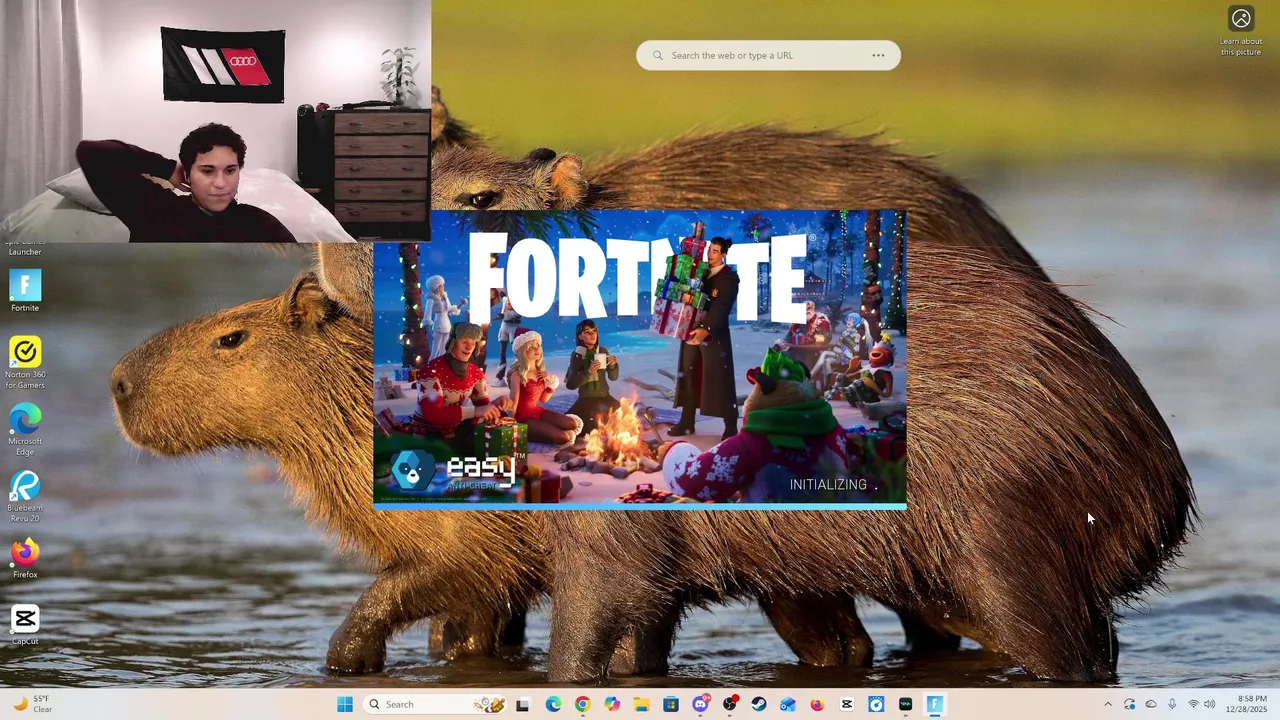1280x720 pixels.
Task: Click the OneDrive cloud tray icon
Action: click(1150, 704)
